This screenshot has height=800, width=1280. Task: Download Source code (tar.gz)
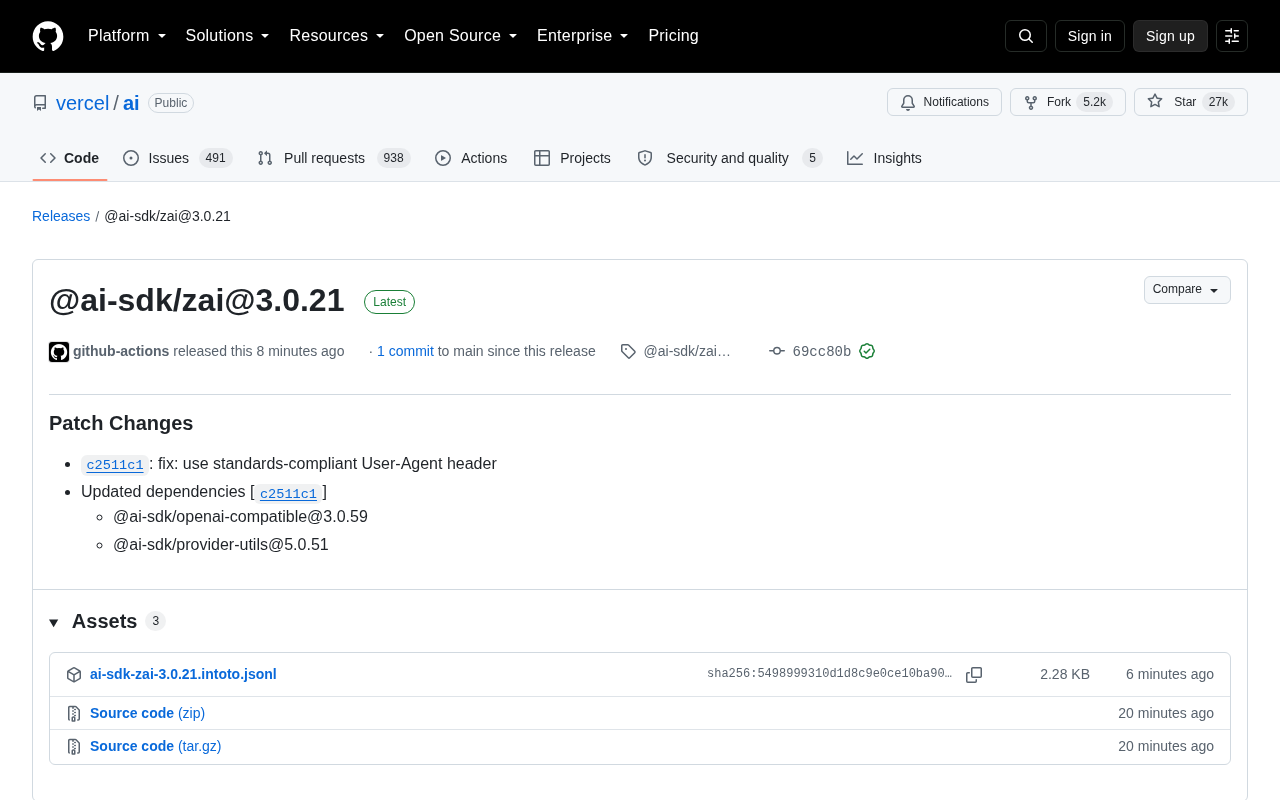(x=155, y=746)
